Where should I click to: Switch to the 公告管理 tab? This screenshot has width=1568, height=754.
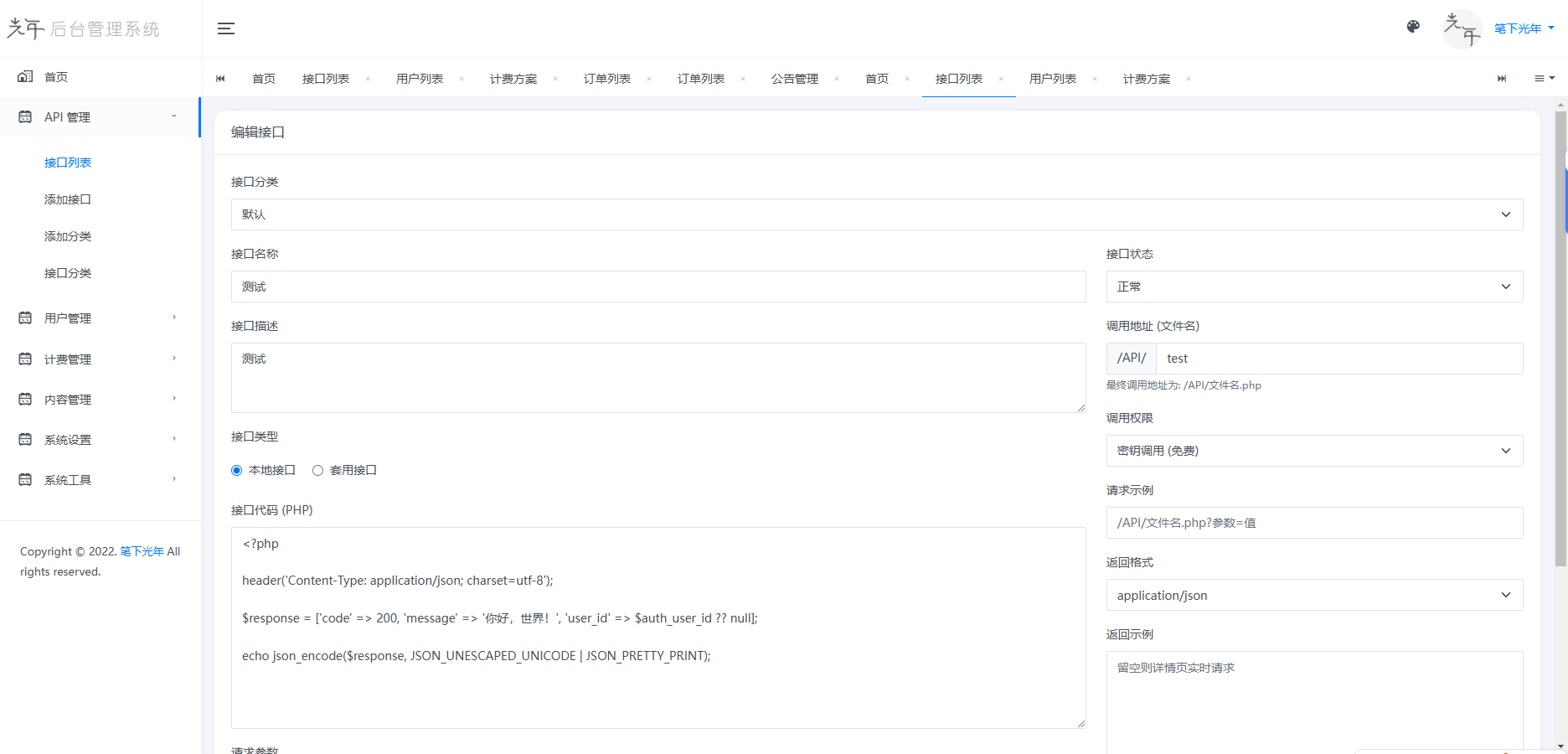[x=794, y=78]
